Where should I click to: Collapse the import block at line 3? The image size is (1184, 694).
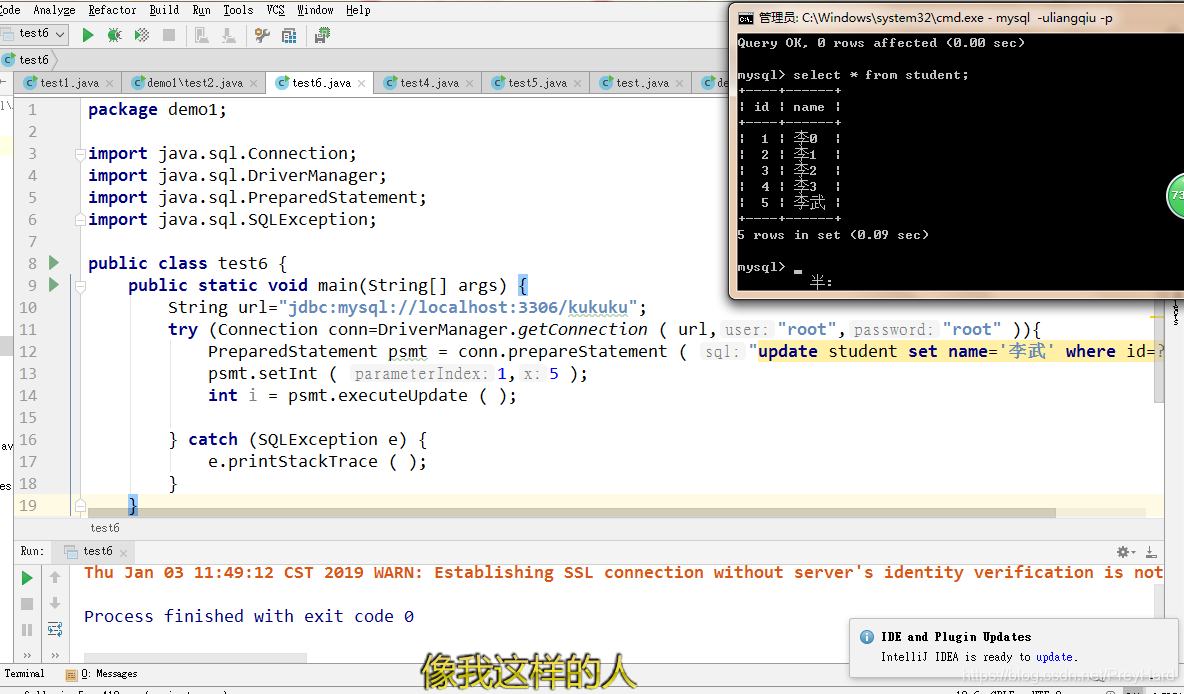(80, 154)
